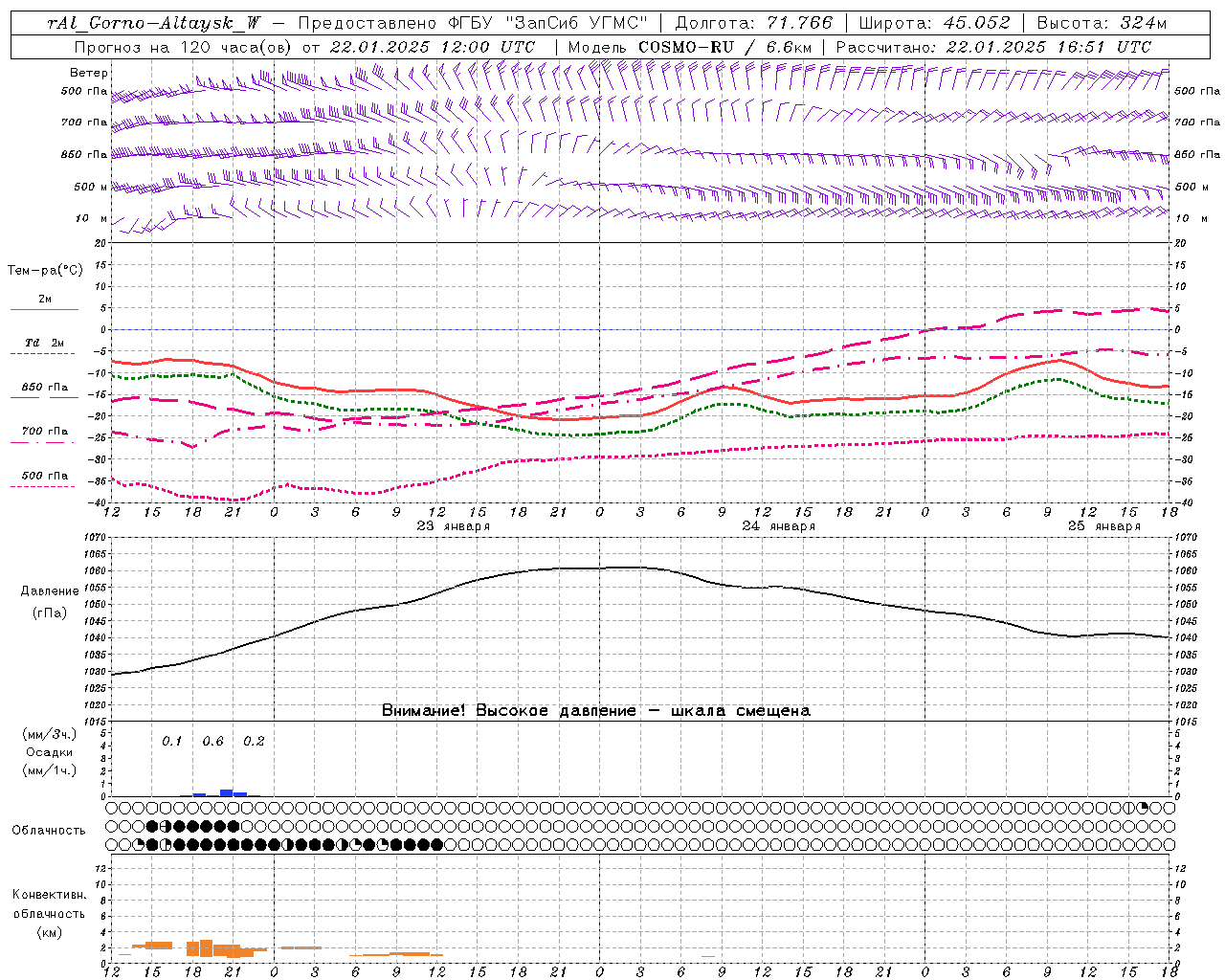
Task: Click the Td 2м dew point legend entry
Action: pos(44,343)
